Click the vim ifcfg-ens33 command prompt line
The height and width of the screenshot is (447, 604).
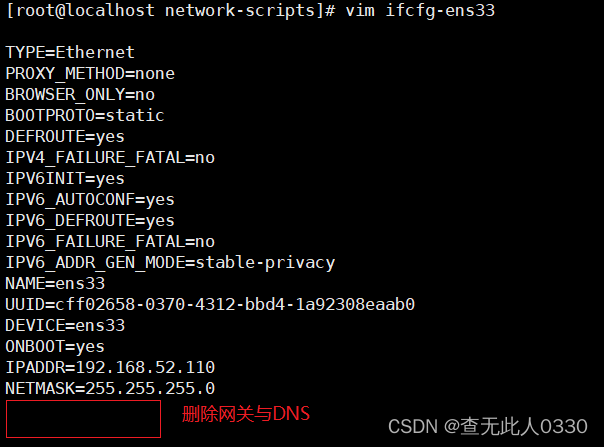pyautogui.click(x=250, y=10)
